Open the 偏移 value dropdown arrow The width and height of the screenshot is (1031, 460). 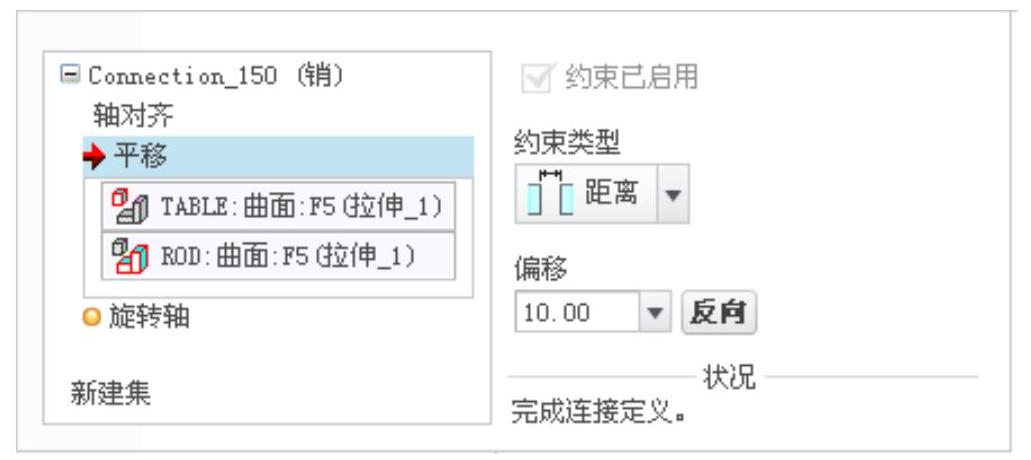coord(654,312)
